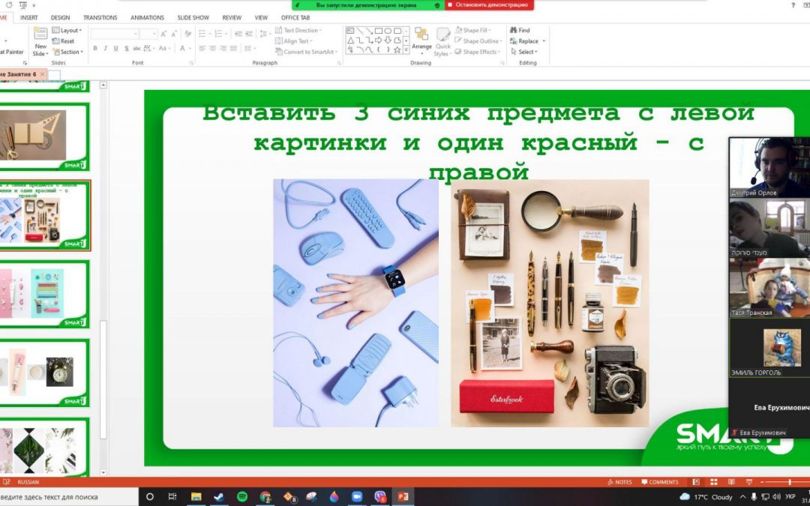Open the SLIDE SHOW ribbon tab
The image size is (810, 506).
coord(193,18)
